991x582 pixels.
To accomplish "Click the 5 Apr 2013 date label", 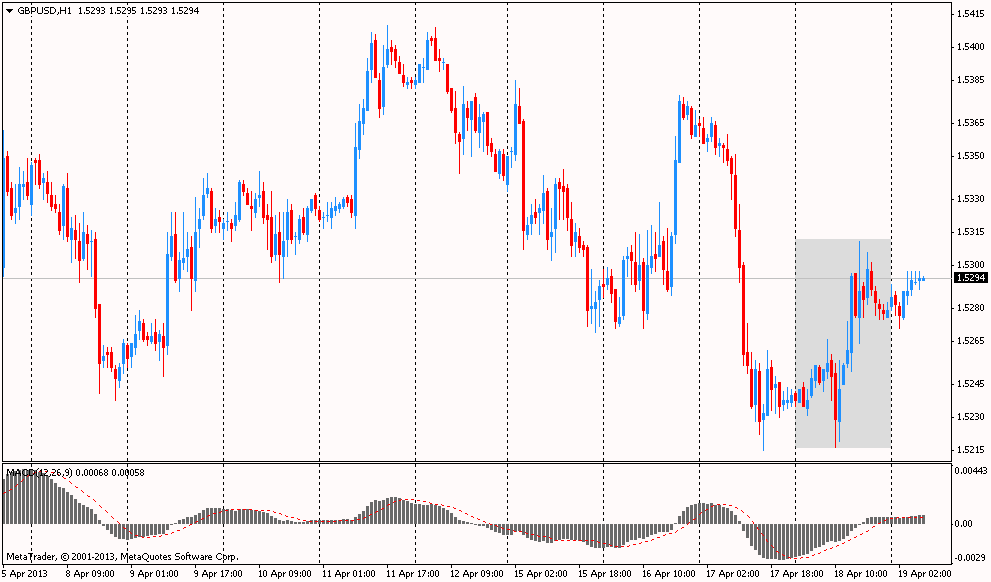I will coord(24,574).
